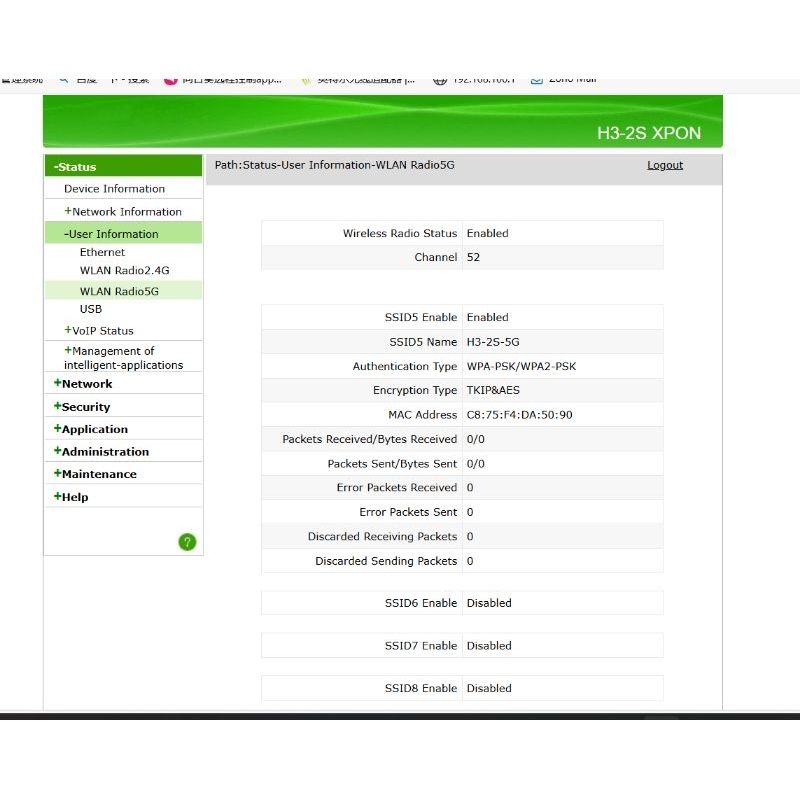Expand VoIP Status in the sidebar
The width and height of the screenshot is (800, 800).
coord(101,331)
